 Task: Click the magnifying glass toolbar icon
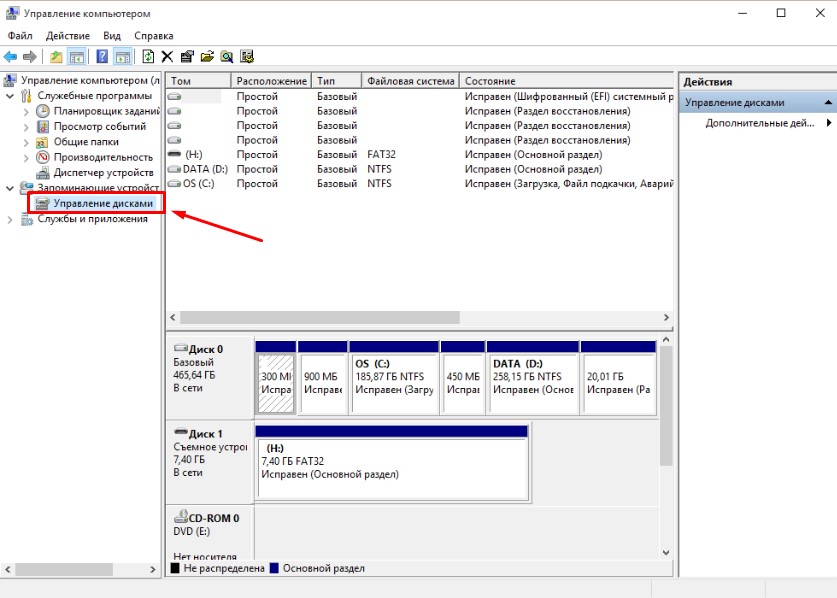227,57
